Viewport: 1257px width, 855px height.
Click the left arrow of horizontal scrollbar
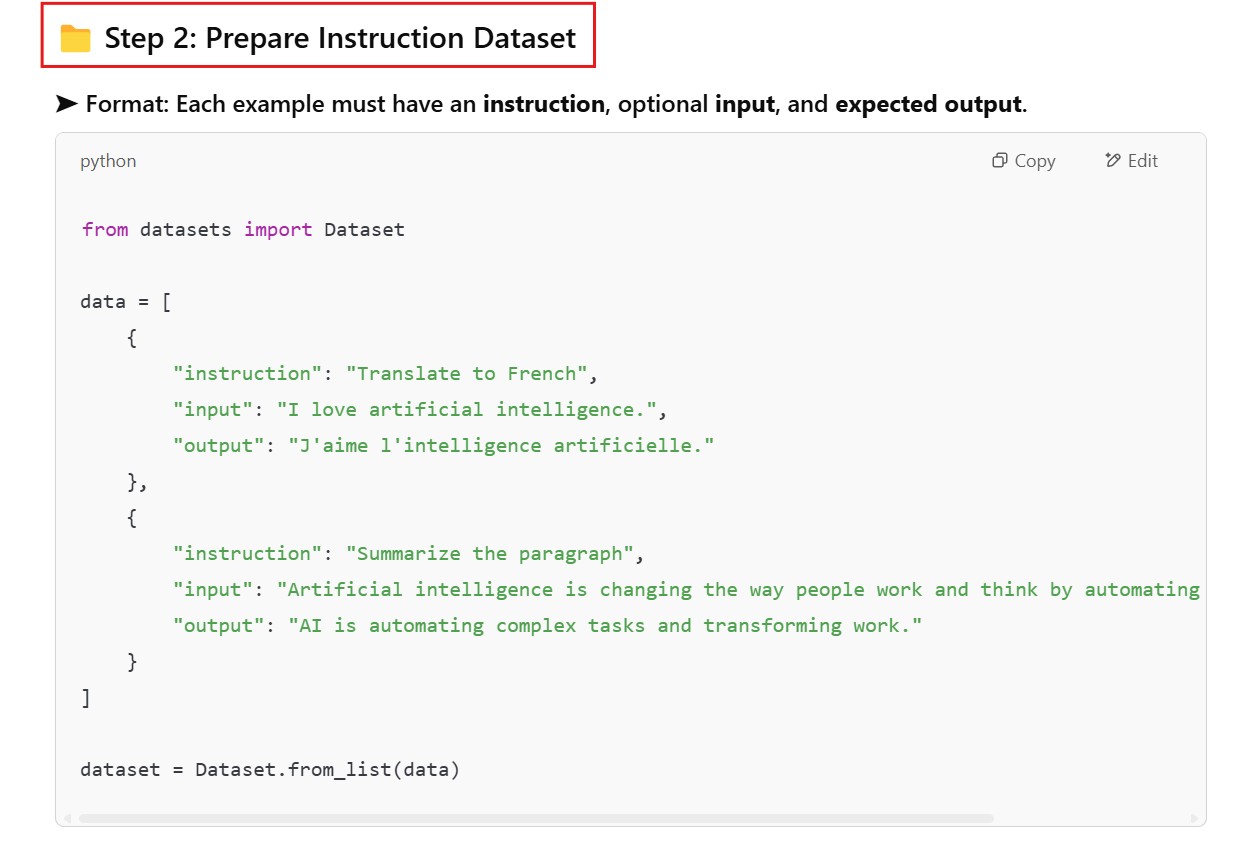tap(67, 818)
